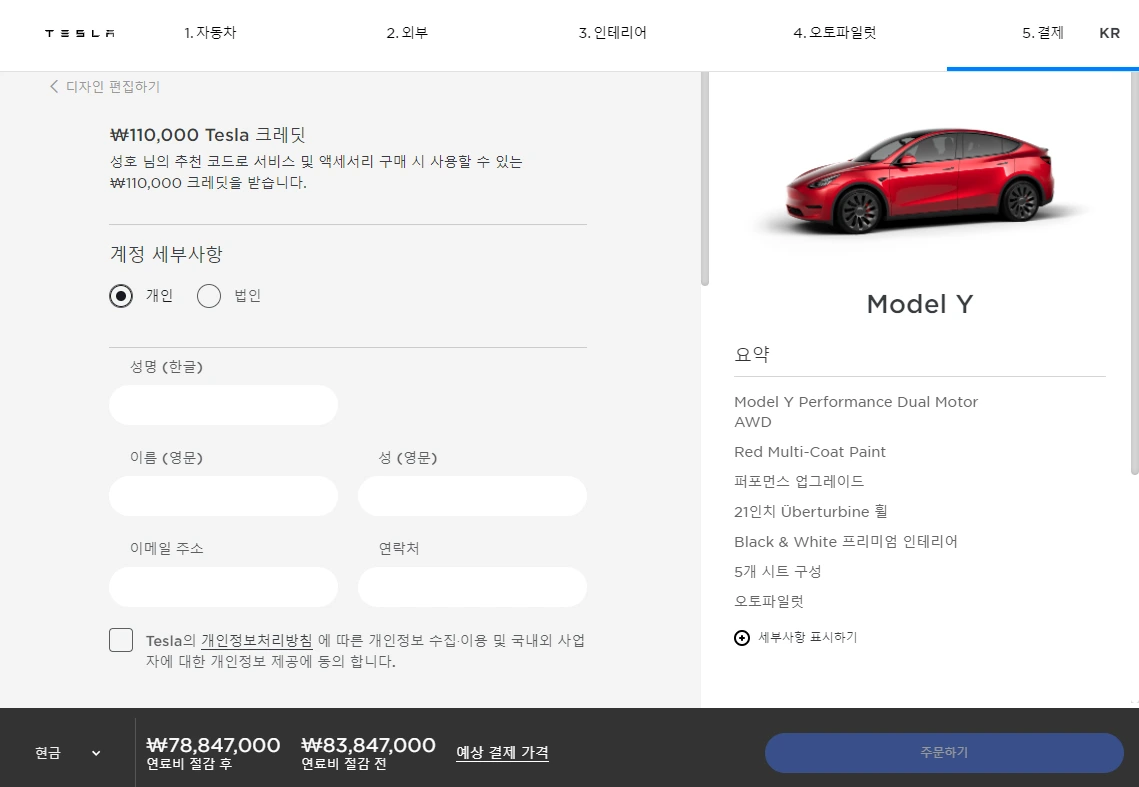Click the Tesla logo
Image resolution: width=1139 pixels, height=787 pixels.
coord(80,33)
